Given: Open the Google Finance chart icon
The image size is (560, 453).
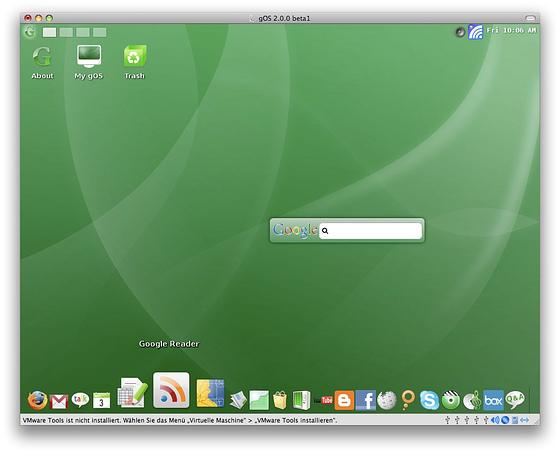Looking at the screenshot, I should tap(259, 400).
